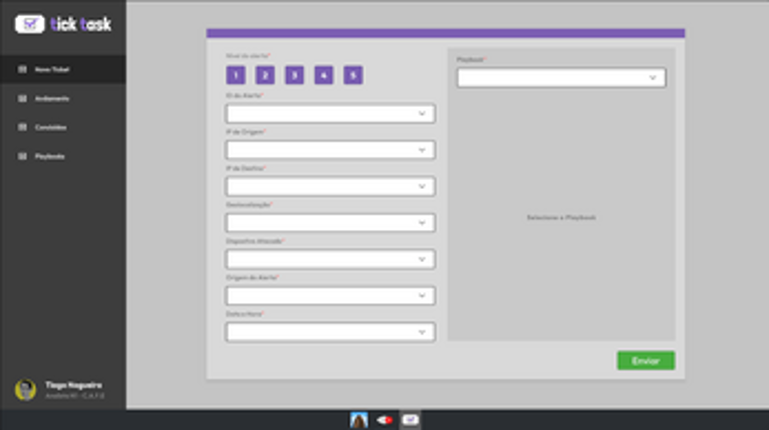Open the Origem do Alerta dropdown
769x430 pixels.
point(330,296)
